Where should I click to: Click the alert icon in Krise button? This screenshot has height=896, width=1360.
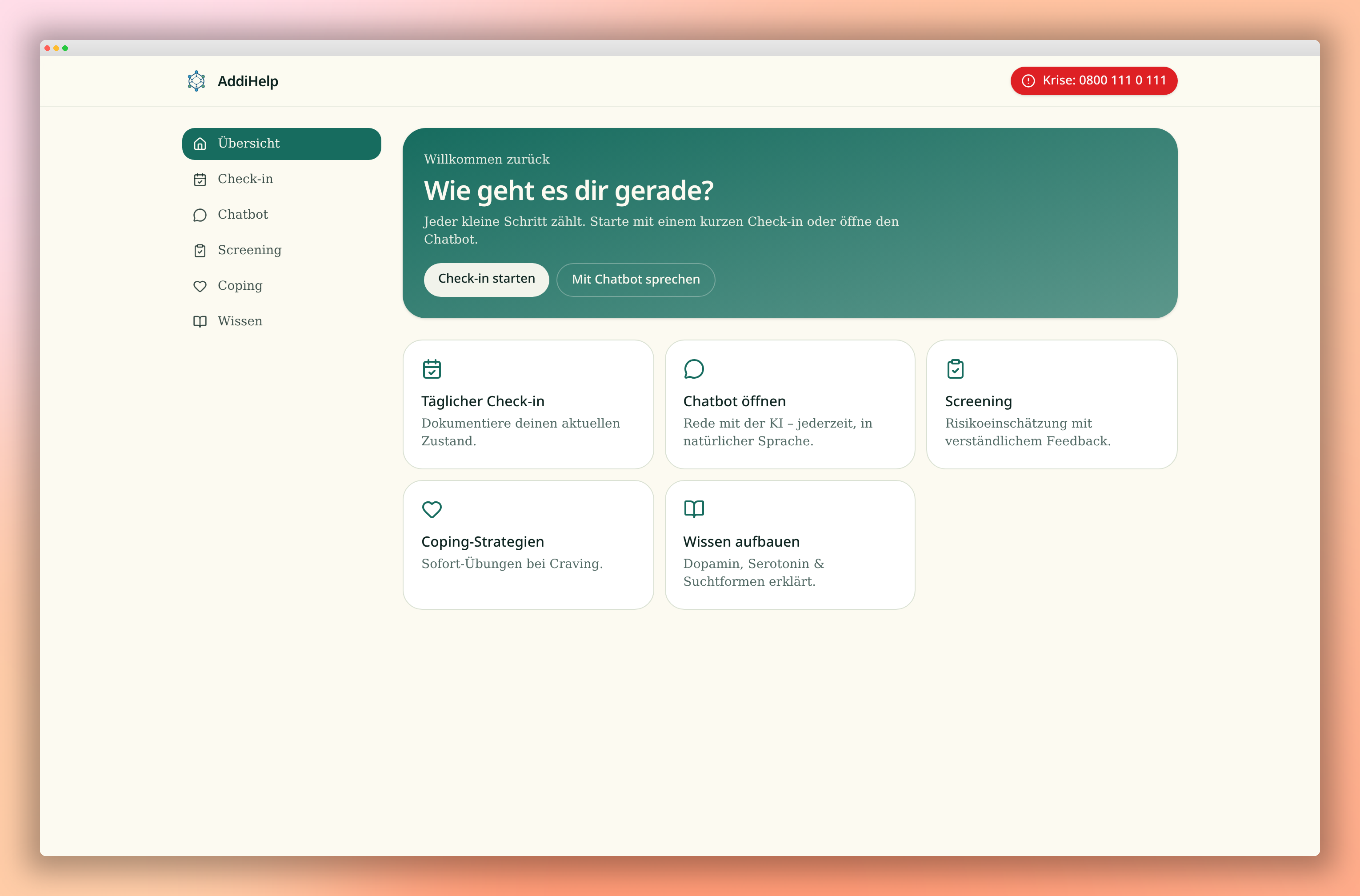tap(1028, 80)
